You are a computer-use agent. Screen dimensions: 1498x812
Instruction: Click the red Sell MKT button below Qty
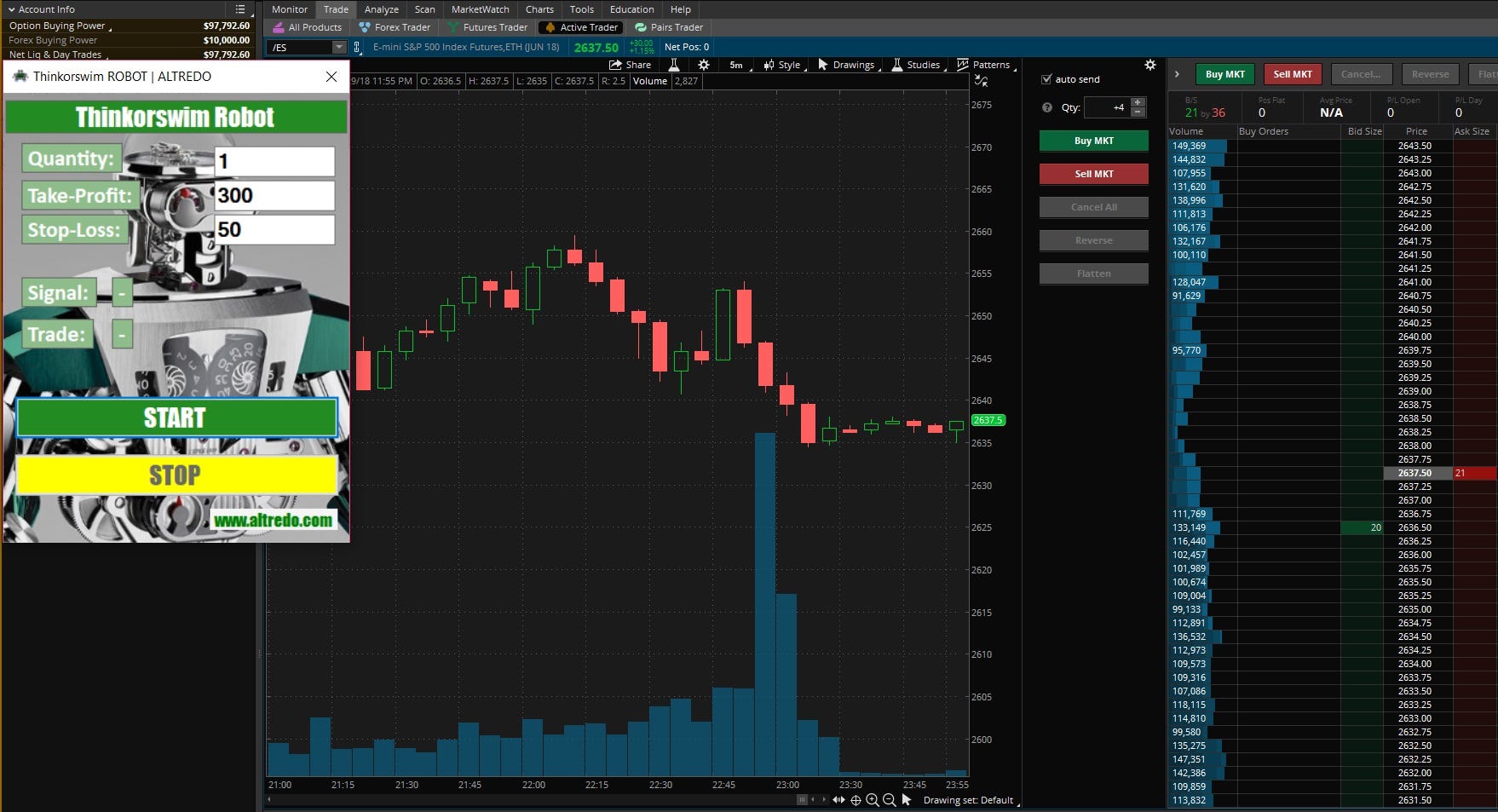tap(1093, 174)
